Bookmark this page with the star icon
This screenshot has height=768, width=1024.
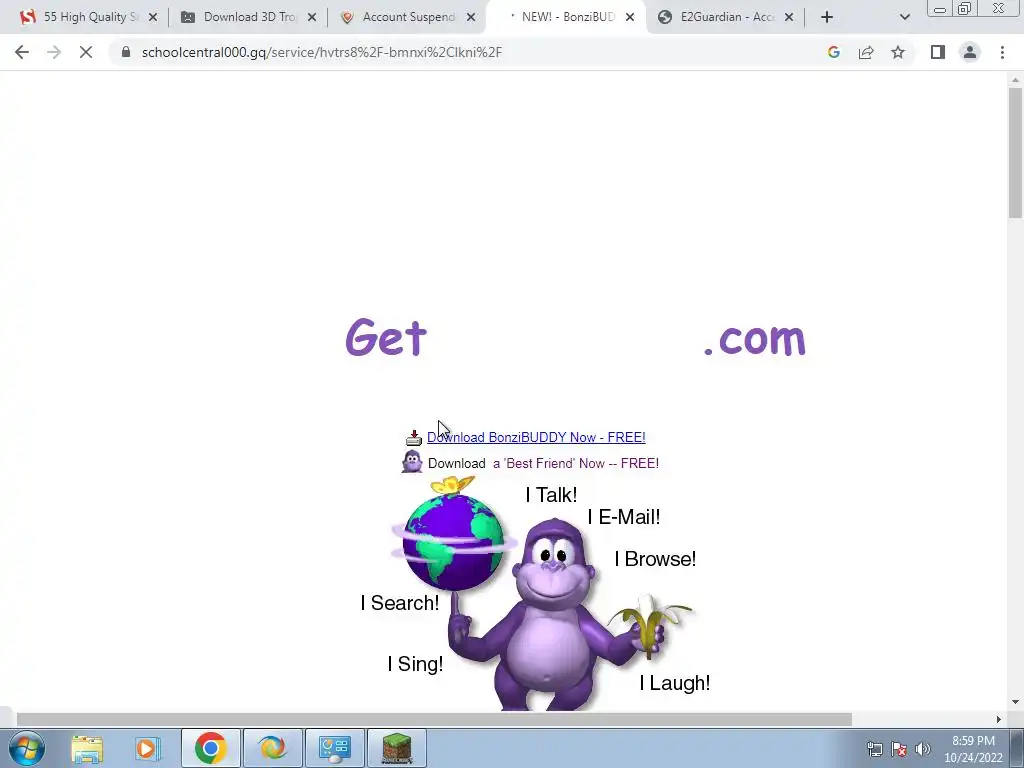point(898,52)
